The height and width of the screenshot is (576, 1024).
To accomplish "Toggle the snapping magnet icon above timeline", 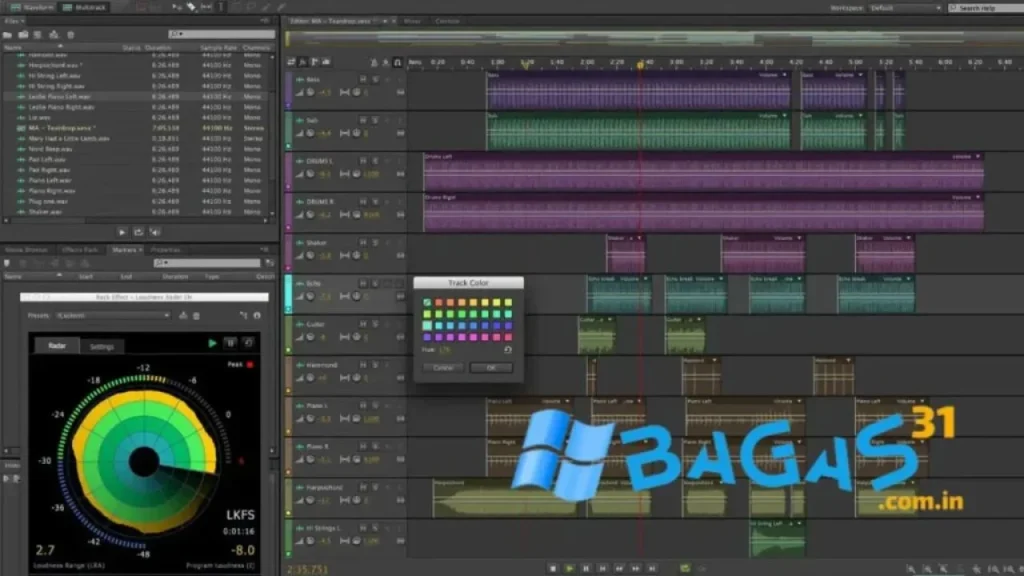I will point(397,63).
